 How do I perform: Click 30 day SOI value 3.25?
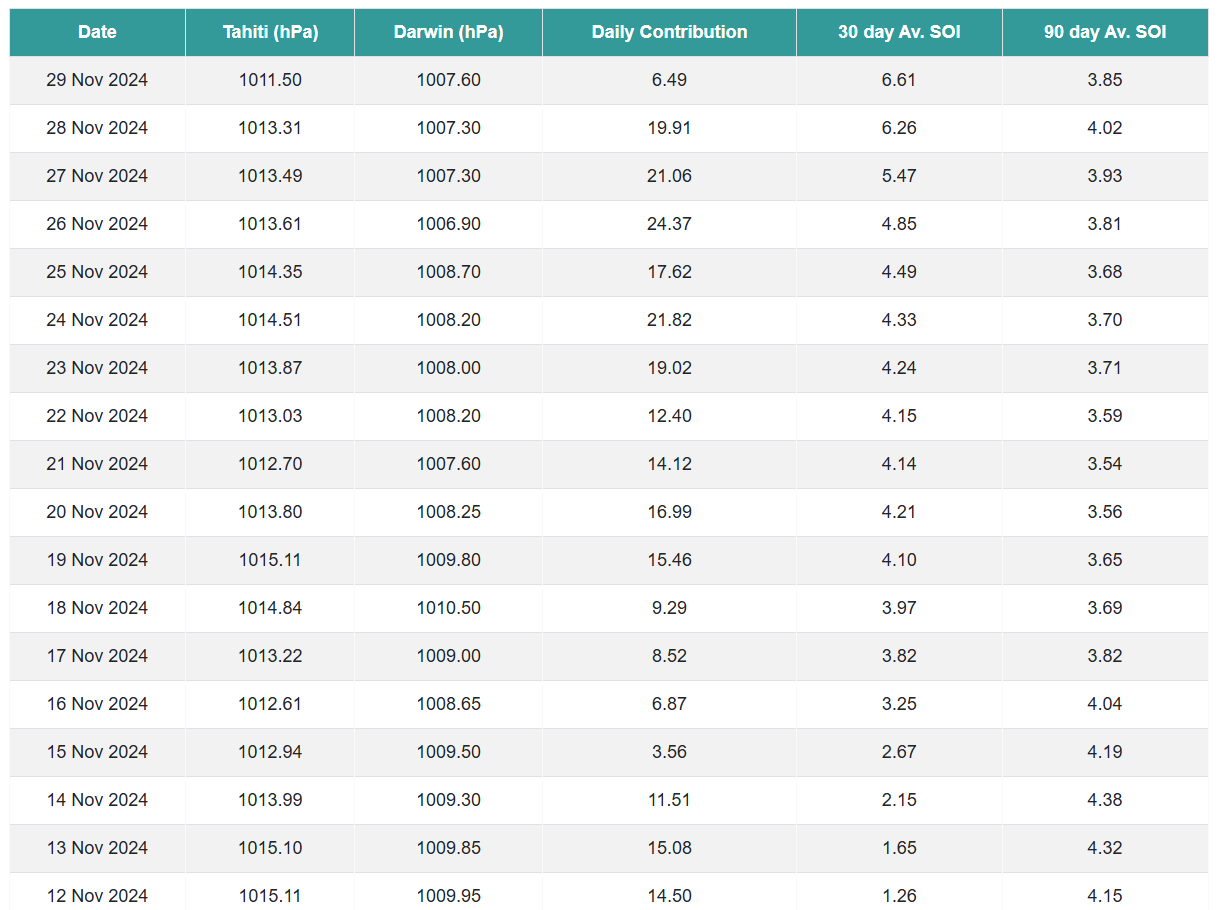899,704
